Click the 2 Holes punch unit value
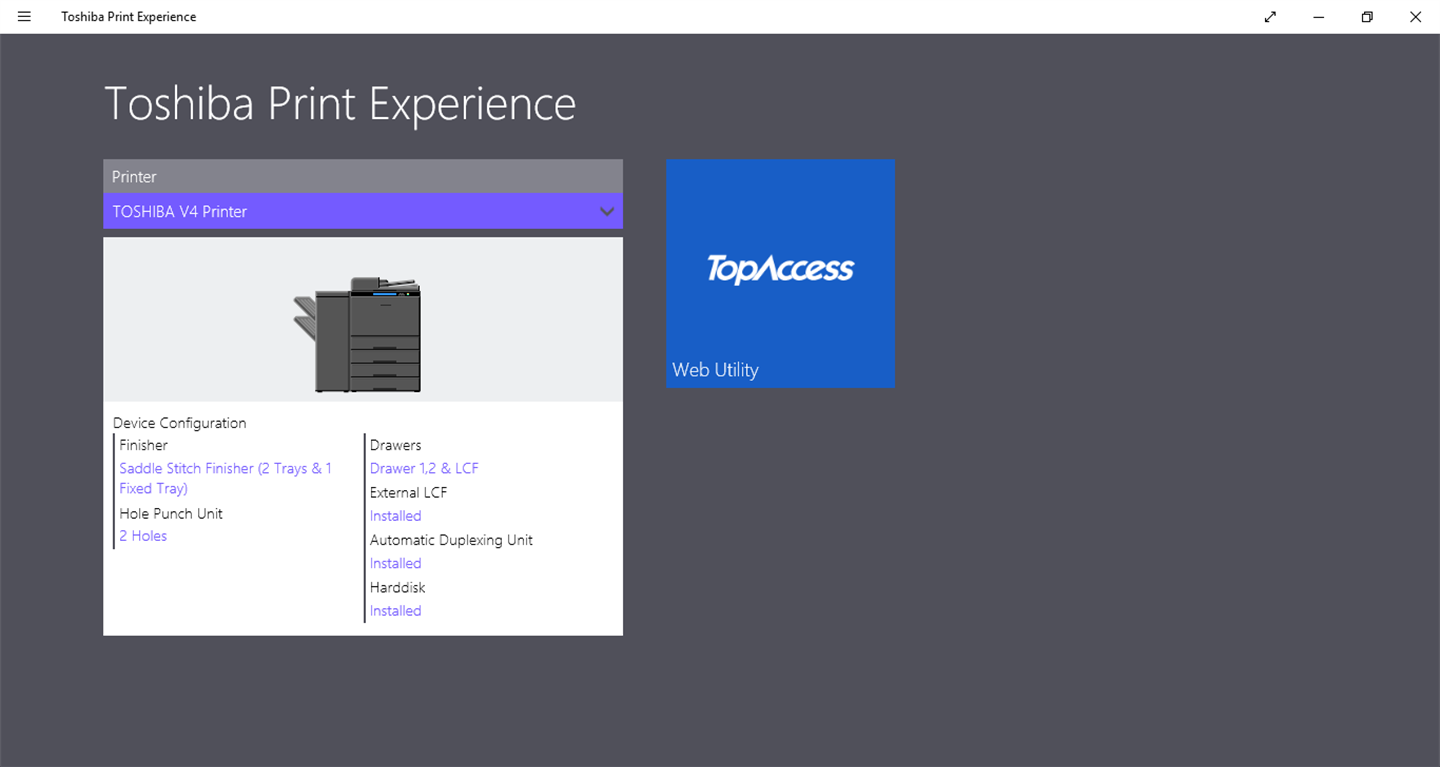 pos(143,536)
